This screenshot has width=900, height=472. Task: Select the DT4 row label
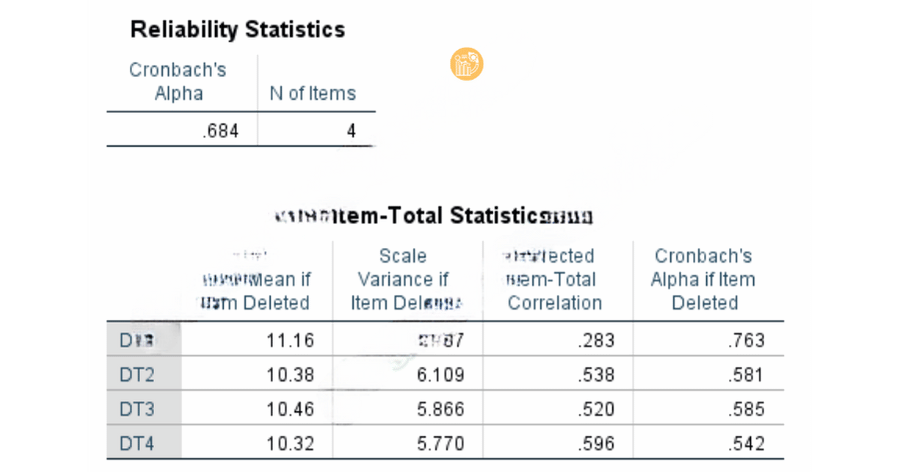click(136, 443)
